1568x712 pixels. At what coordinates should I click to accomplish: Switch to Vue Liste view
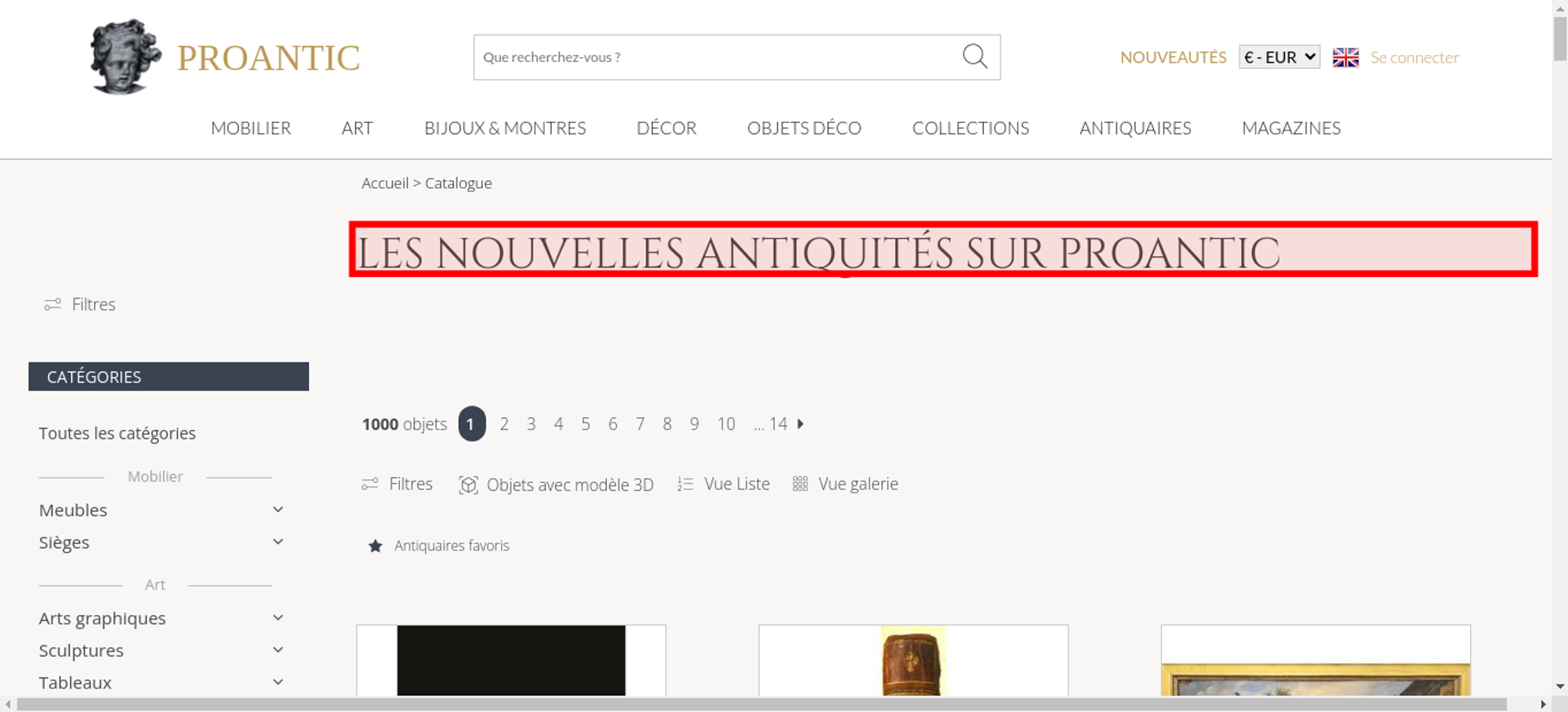724,484
